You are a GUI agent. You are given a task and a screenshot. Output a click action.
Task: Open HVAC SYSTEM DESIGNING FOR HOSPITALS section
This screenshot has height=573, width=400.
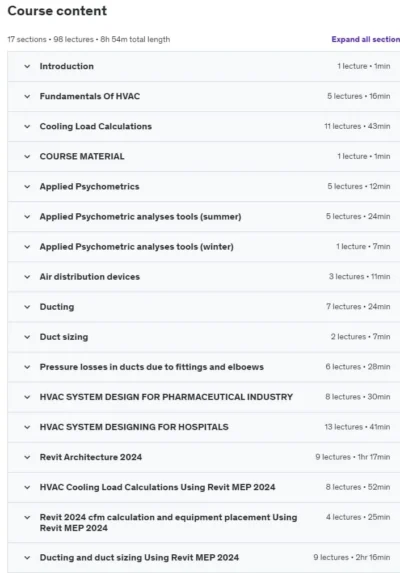(x=134, y=427)
